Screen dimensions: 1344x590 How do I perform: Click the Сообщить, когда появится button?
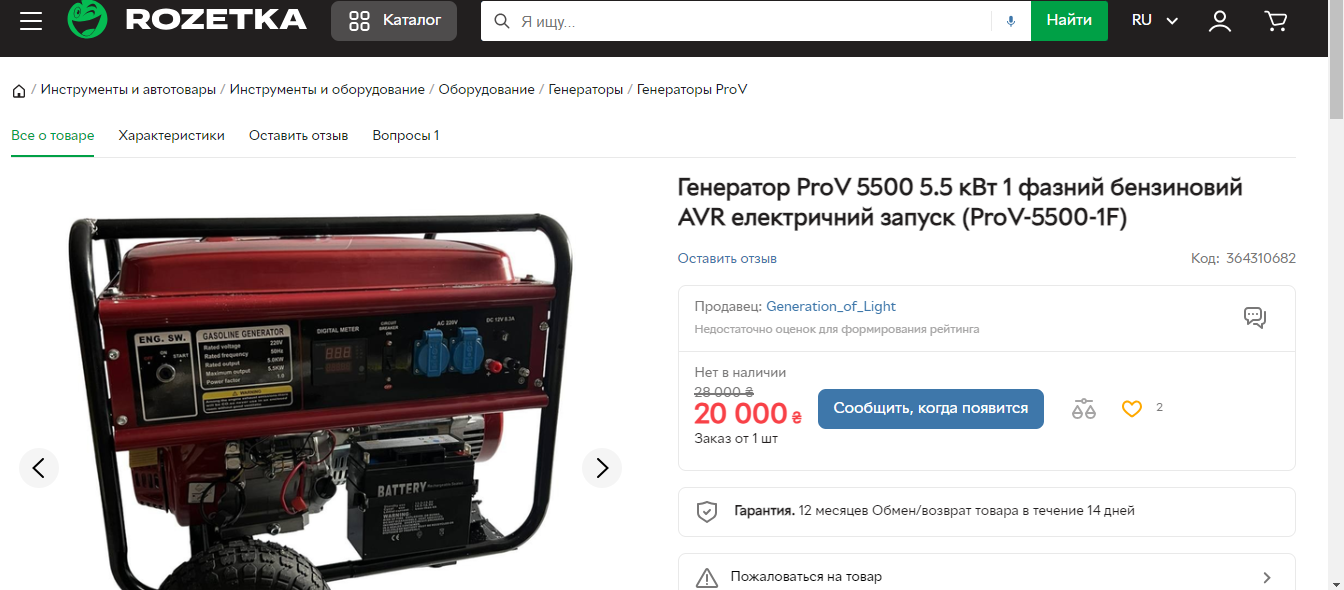click(x=930, y=408)
